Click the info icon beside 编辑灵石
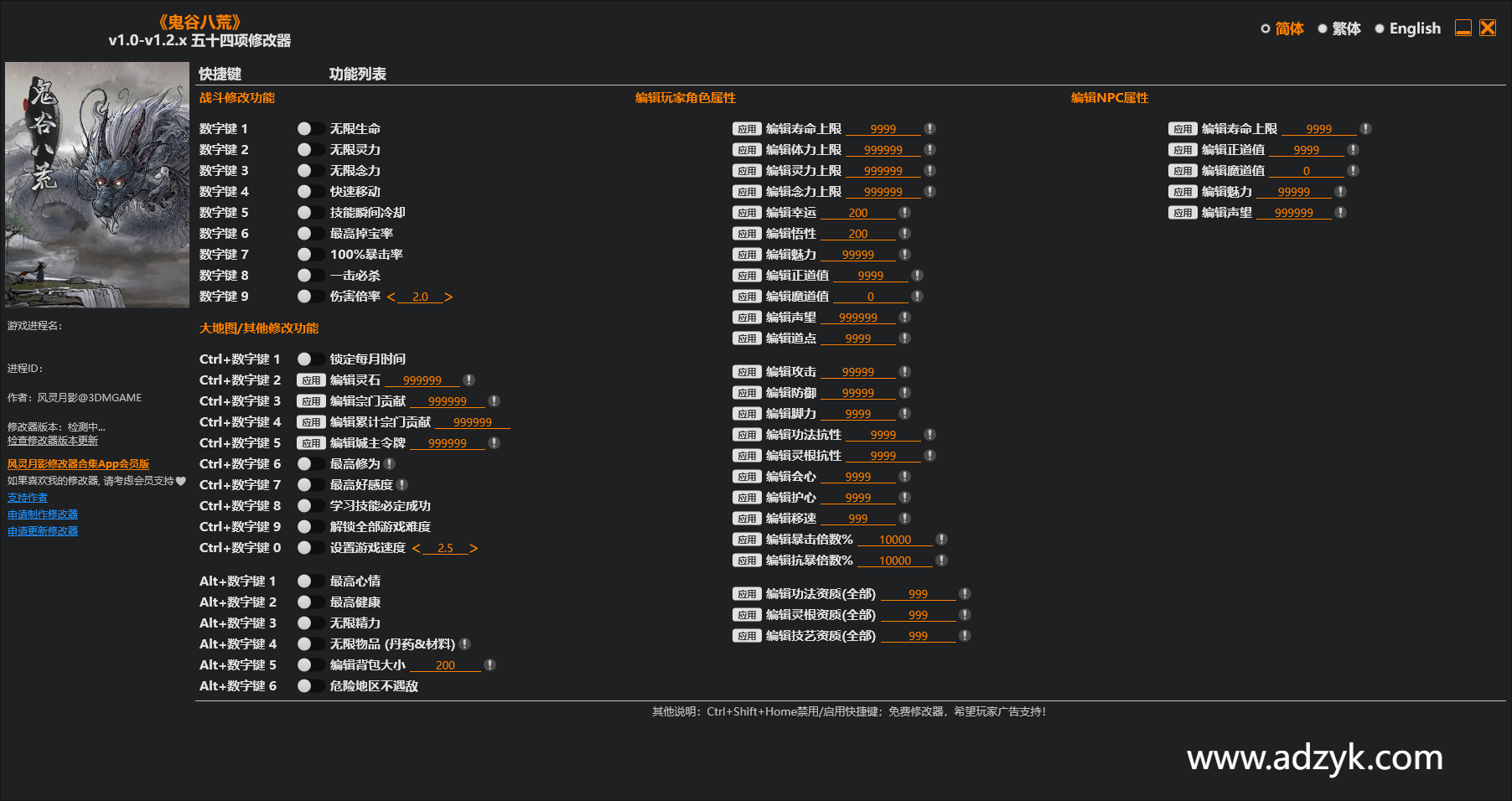The width and height of the screenshot is (1512, 801). pos(469,380)
